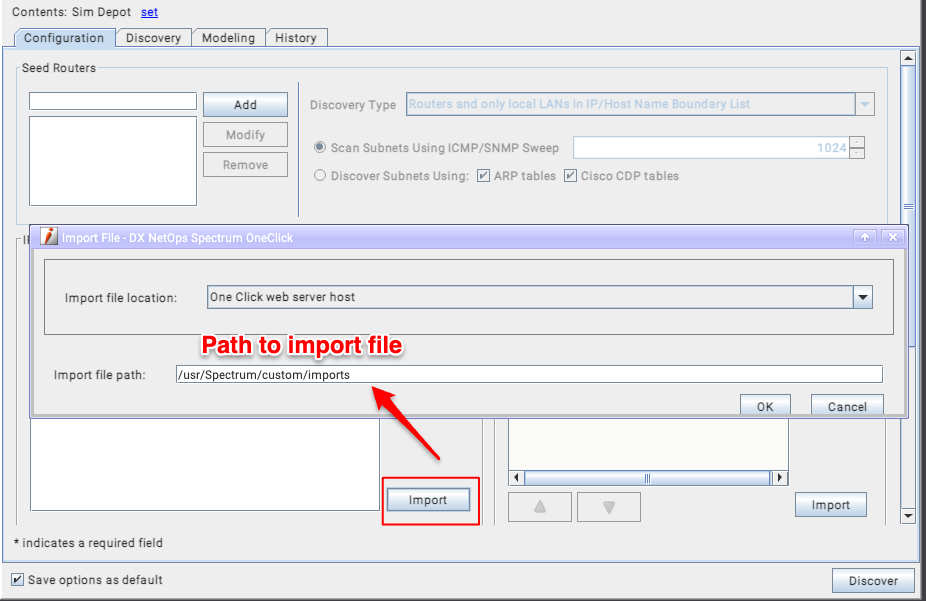Viewport: 926px width, 601px height.
Task: Click the move down triangle button
Action: (609, 507)
